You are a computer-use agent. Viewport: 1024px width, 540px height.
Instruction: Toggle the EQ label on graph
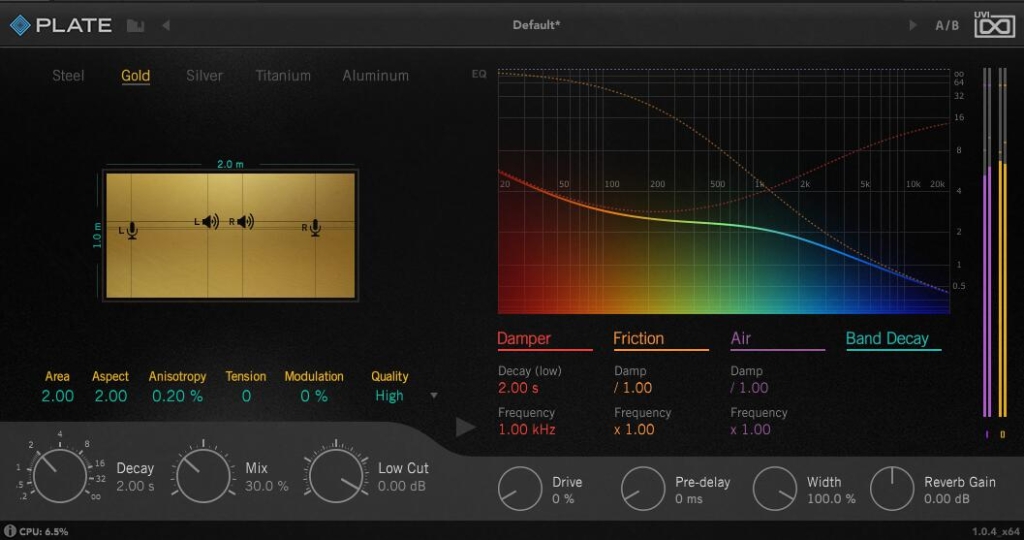pyautogui.click(x=479, y=74)
